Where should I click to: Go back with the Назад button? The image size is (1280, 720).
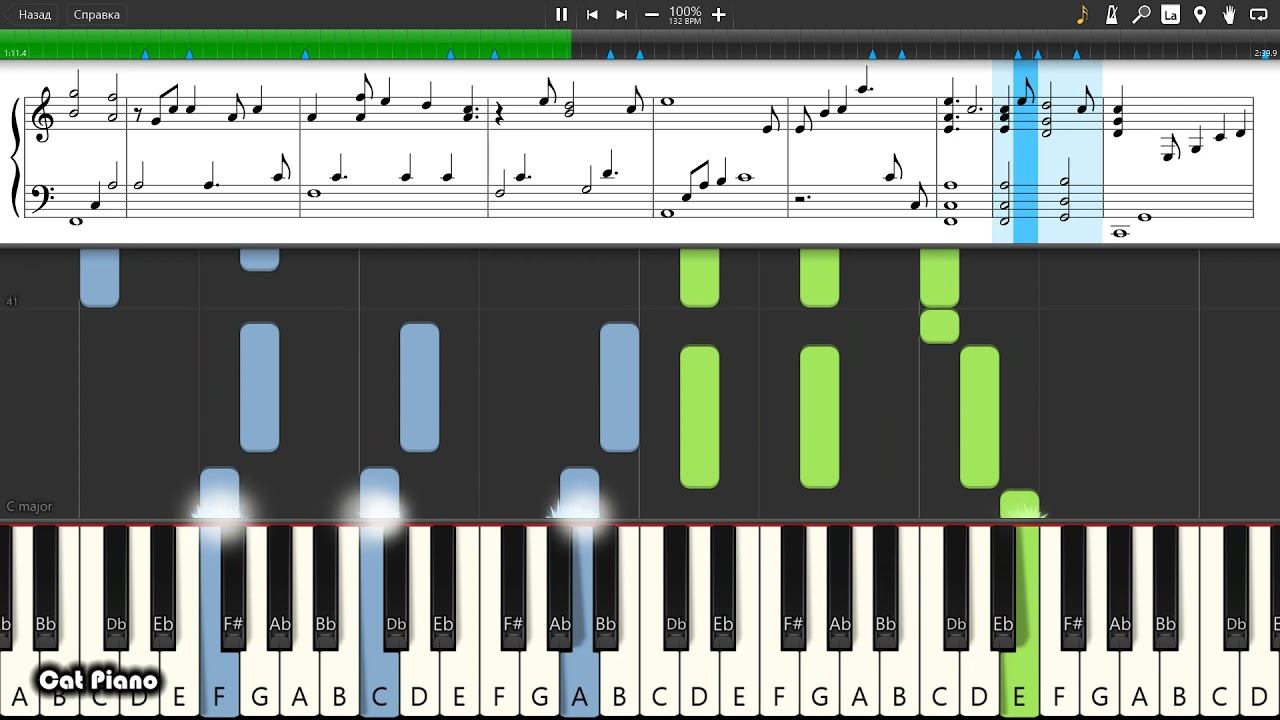coord(30,15)
